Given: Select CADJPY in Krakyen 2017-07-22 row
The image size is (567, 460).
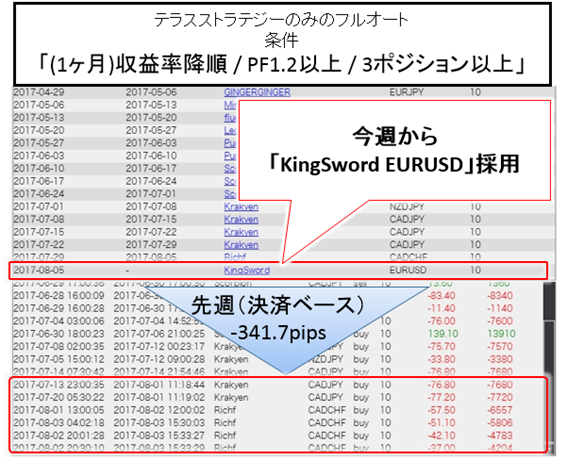Looking at the screenshot, I should click(x=407, y=244).
